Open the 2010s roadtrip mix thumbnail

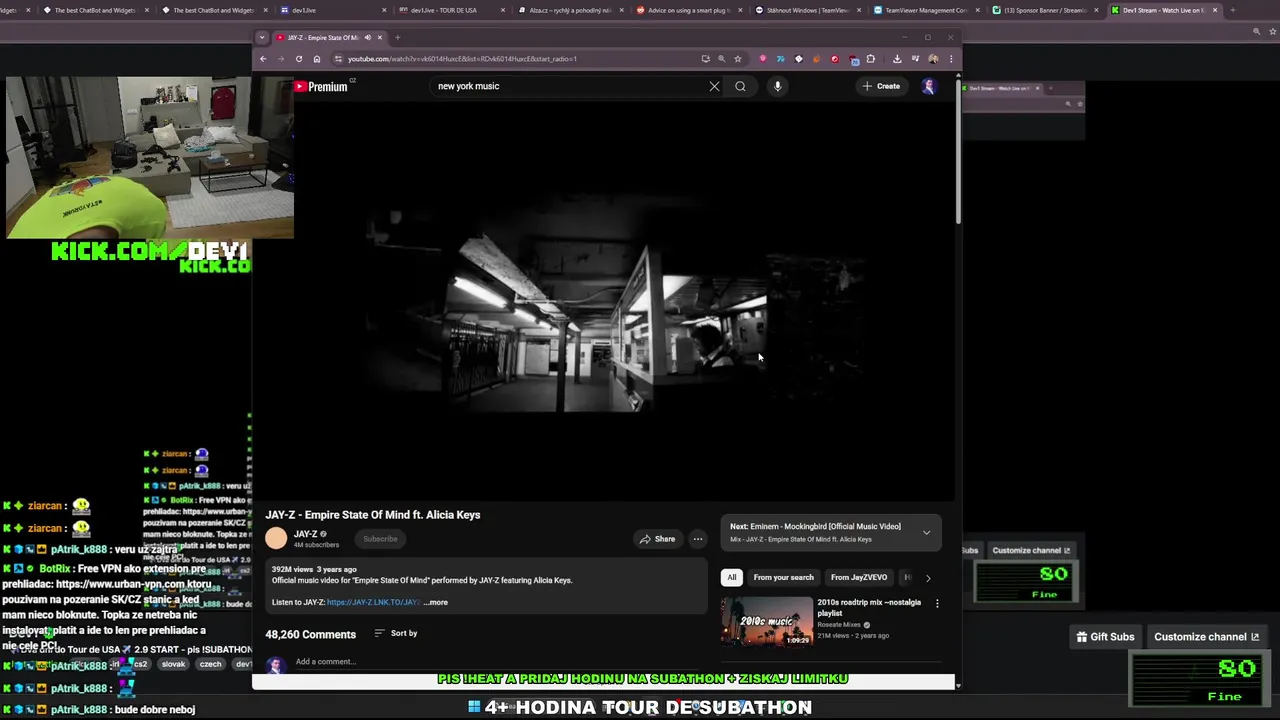[x=767, y=622]
